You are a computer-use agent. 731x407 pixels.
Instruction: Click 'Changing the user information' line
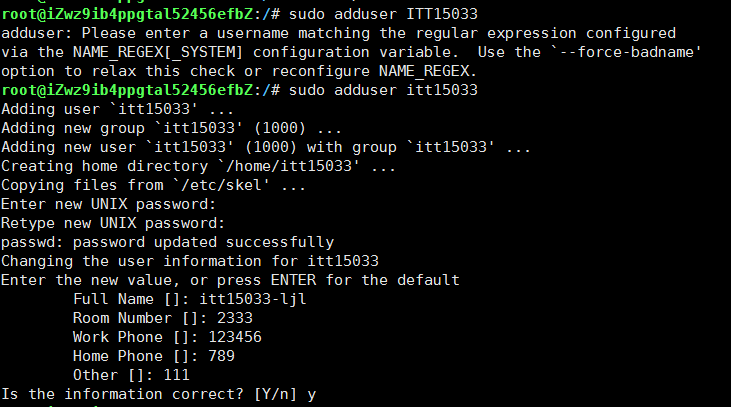click(190, 261)
